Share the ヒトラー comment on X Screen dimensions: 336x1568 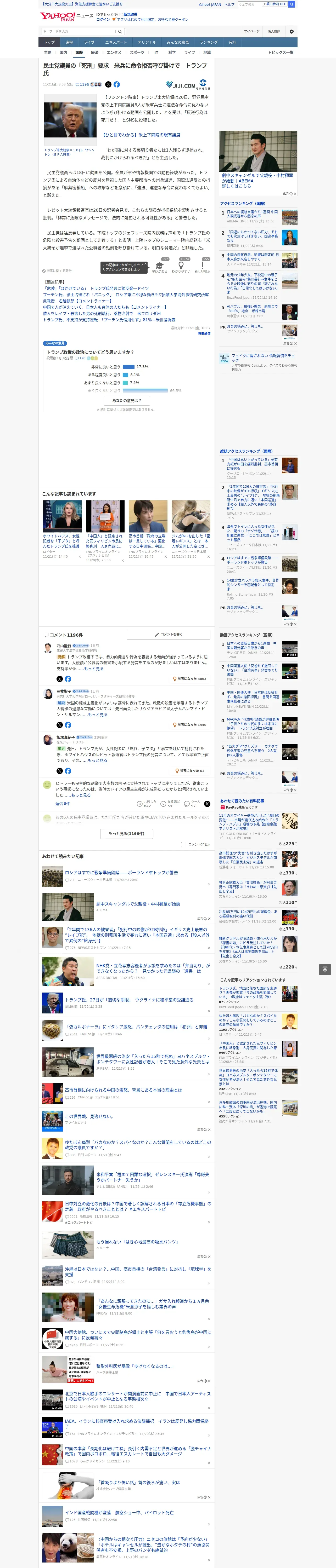207,804
